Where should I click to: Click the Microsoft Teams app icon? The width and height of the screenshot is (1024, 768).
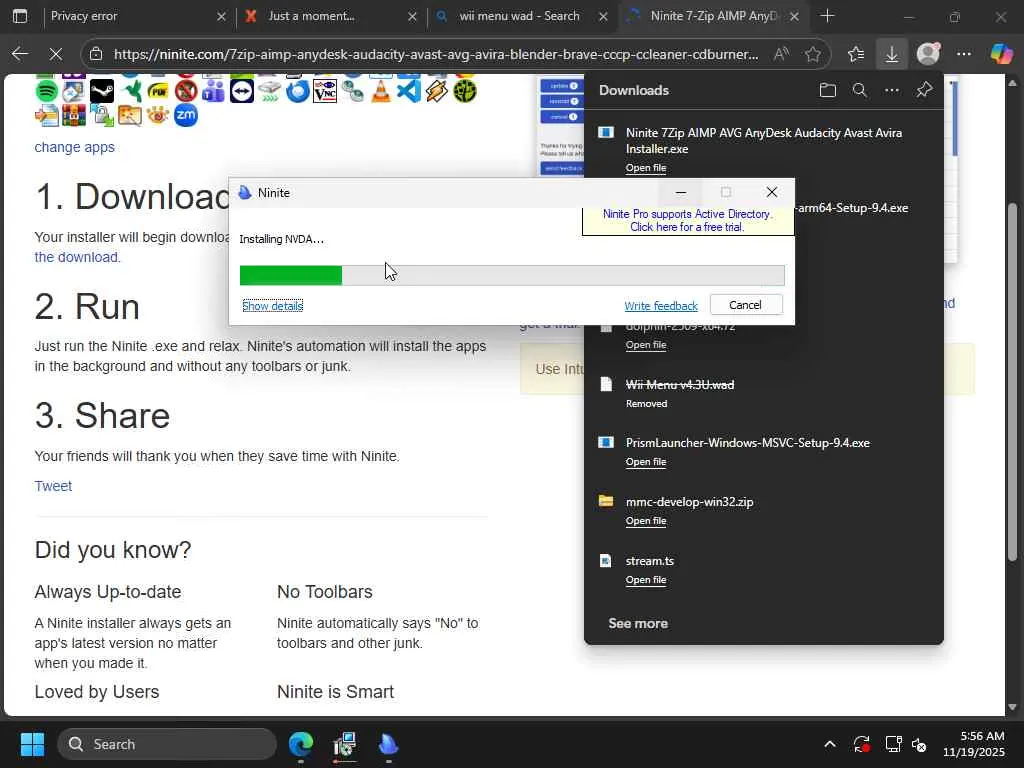pyautogui.click(x=214, y=91)
